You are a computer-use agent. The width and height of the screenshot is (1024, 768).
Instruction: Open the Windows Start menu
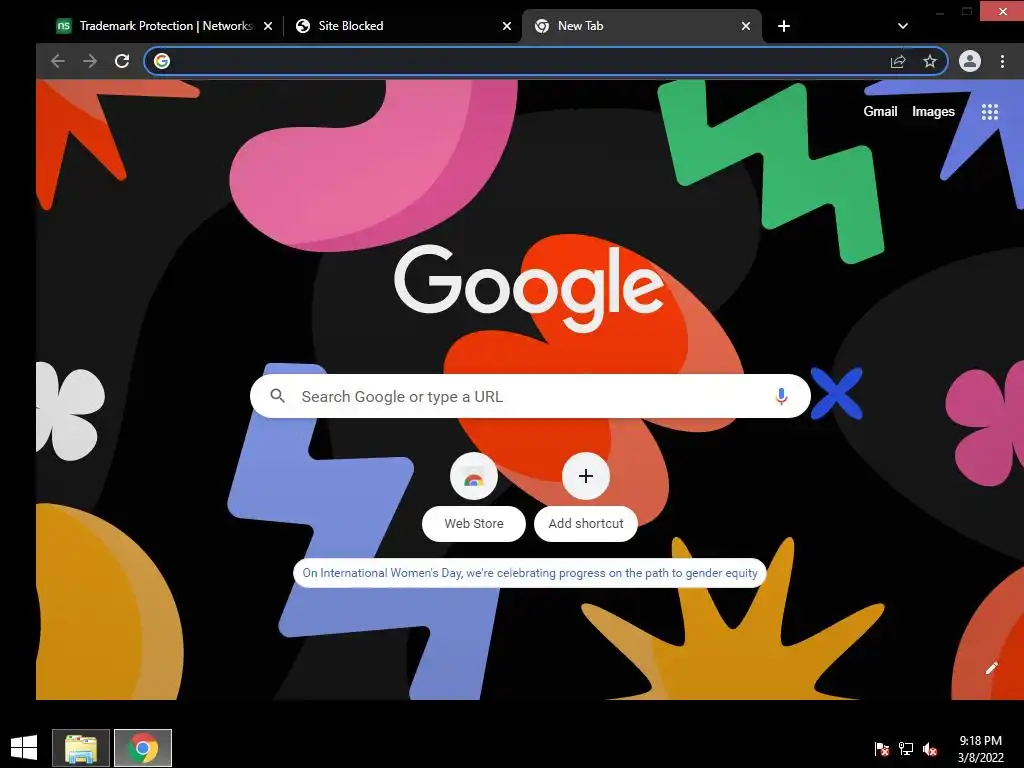click(x=24, y=748)
